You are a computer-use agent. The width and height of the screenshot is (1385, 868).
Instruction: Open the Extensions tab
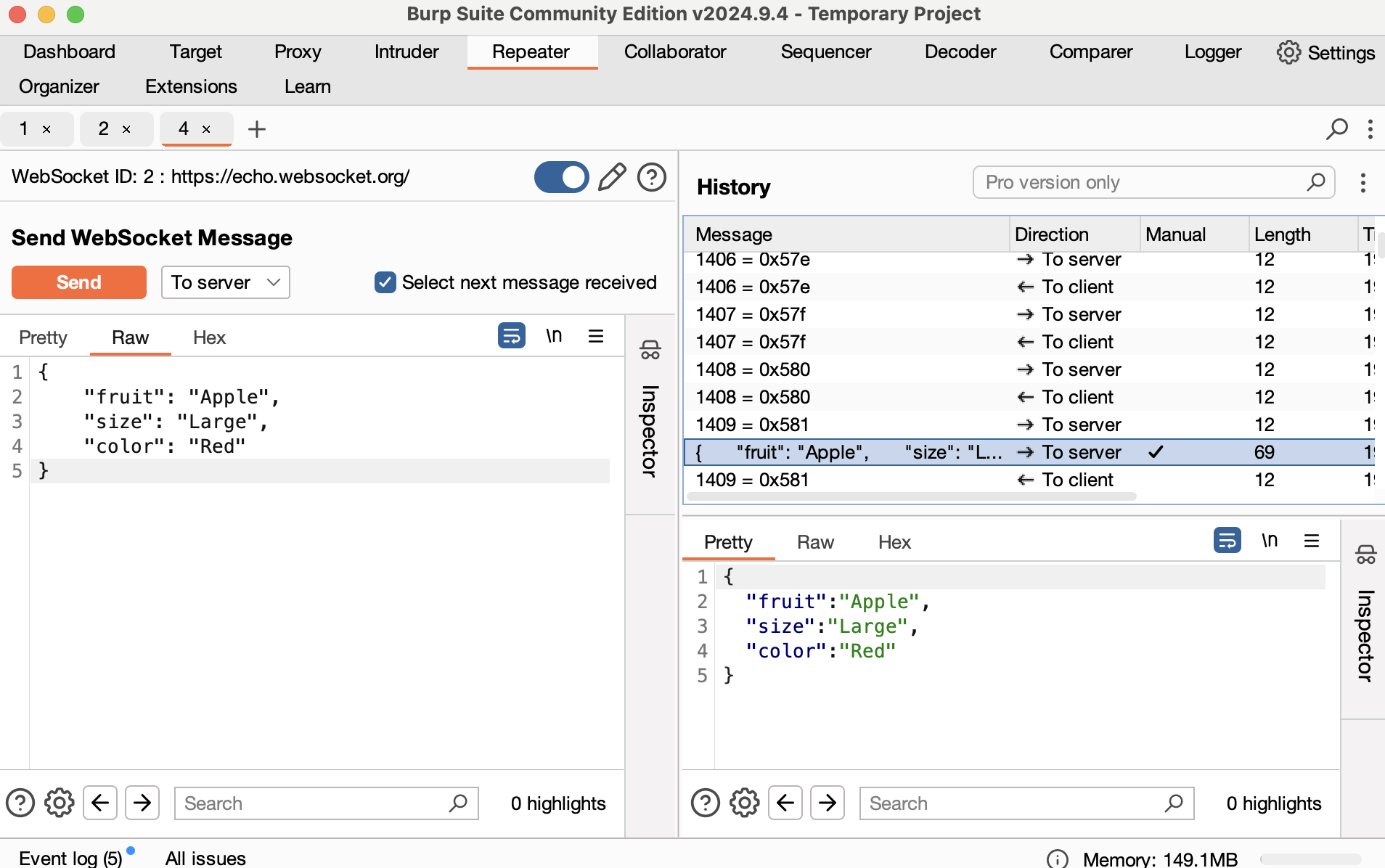pyautogui.click(x=191, y=86)
